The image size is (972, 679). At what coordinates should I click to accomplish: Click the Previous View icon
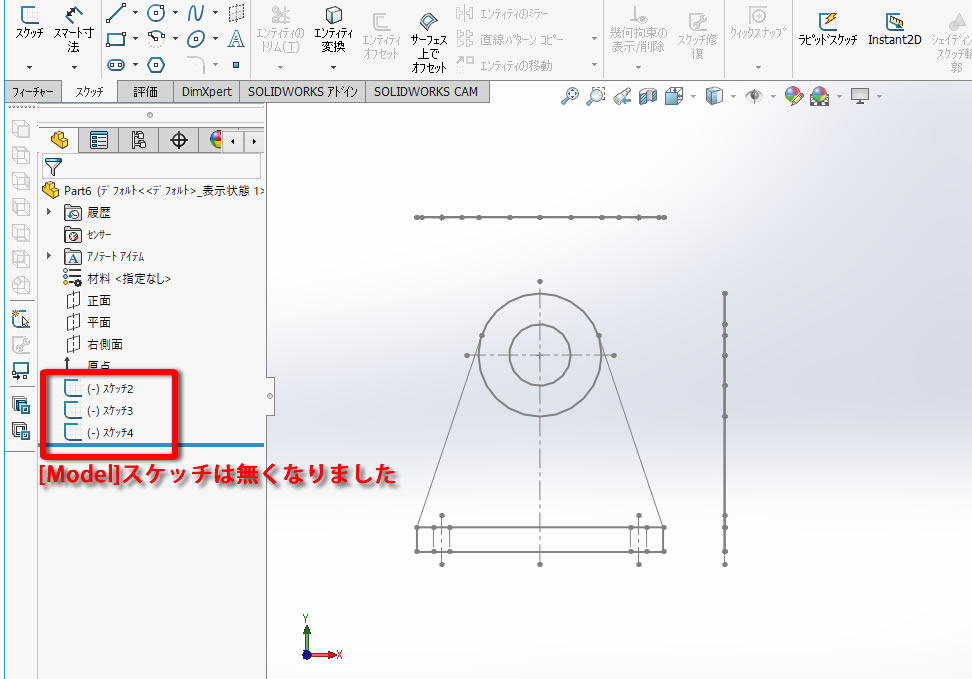(622, 96)
